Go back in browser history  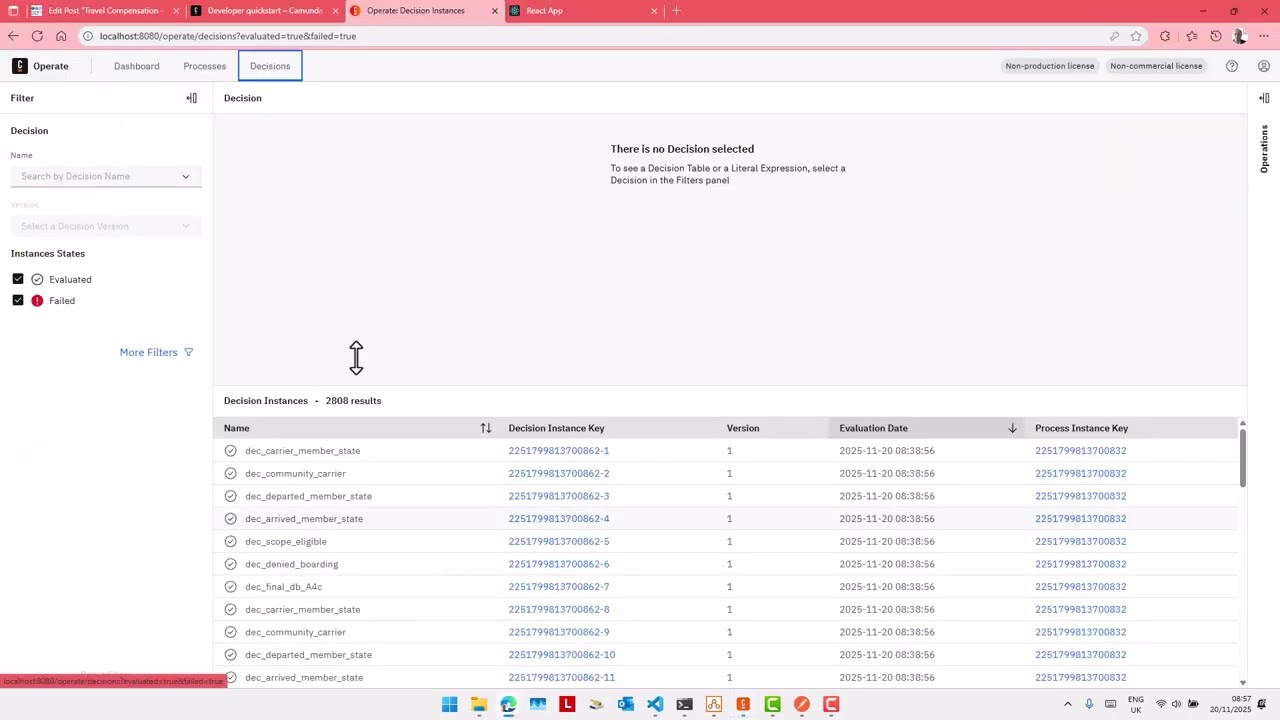13,36
